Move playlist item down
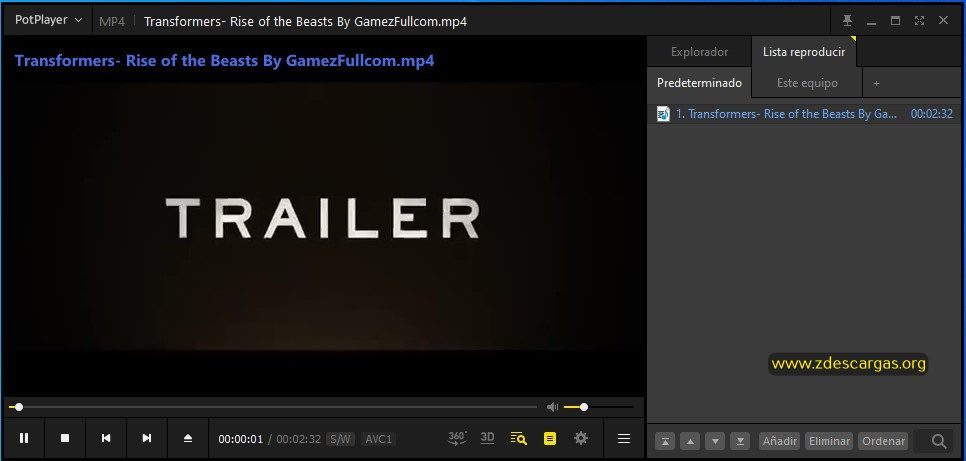Screen dimensions: 966x461 [x=715, y=441]
